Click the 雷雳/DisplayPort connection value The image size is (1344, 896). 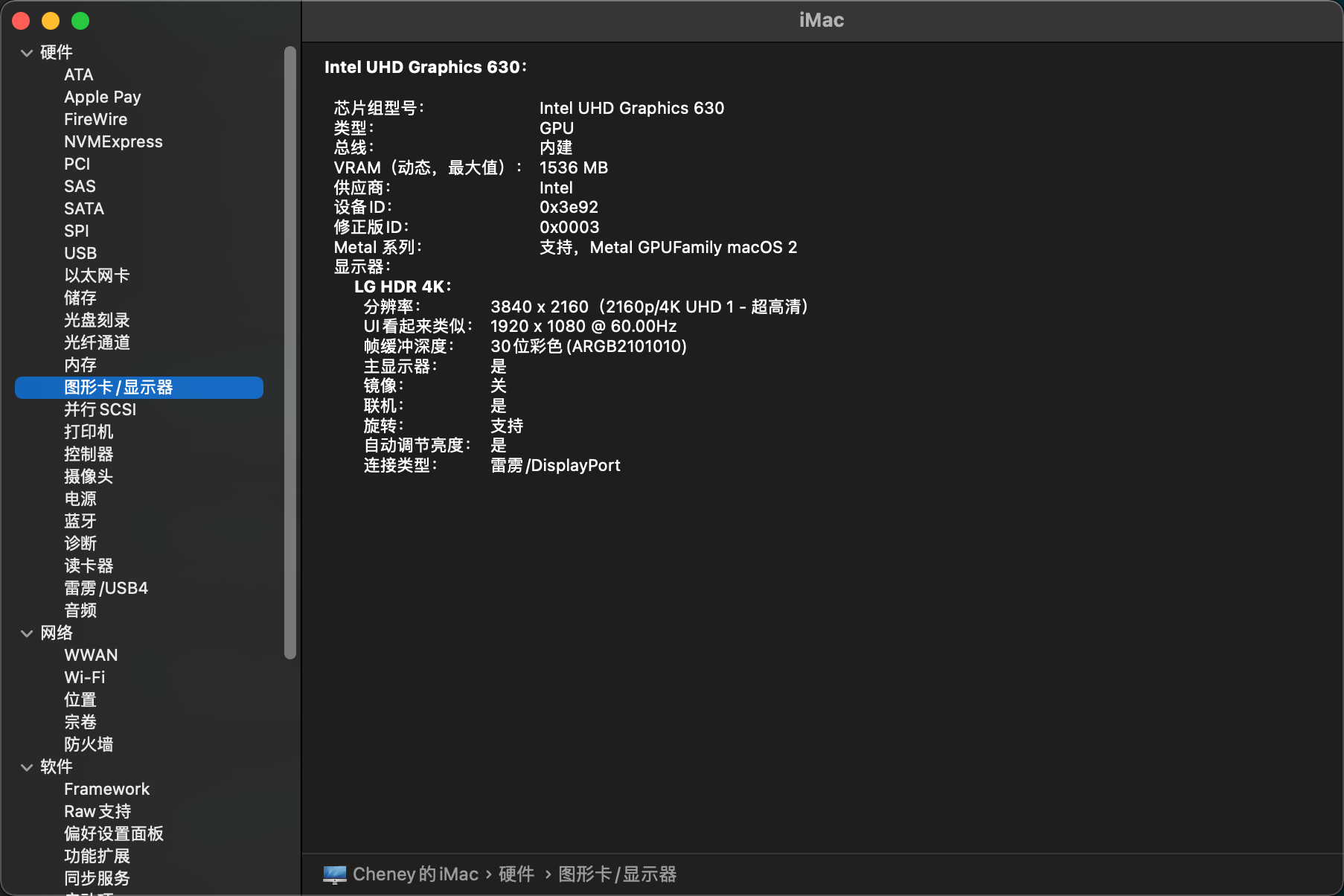pyautogui.click(x=555, y=466)
